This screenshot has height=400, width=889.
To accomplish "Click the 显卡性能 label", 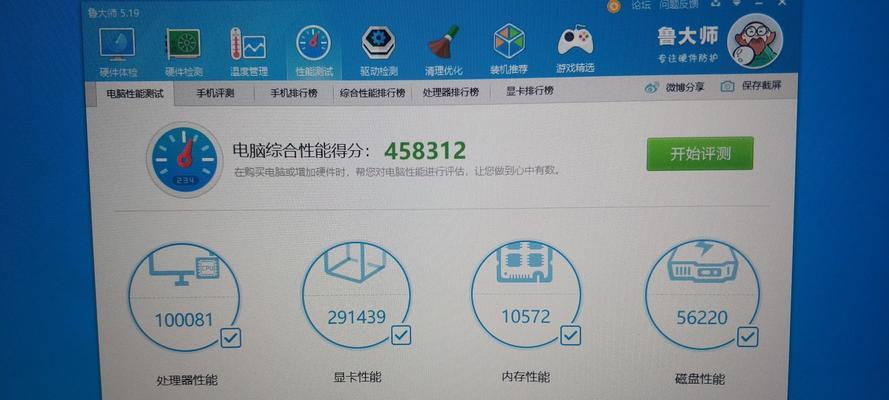I will point(357,377).
